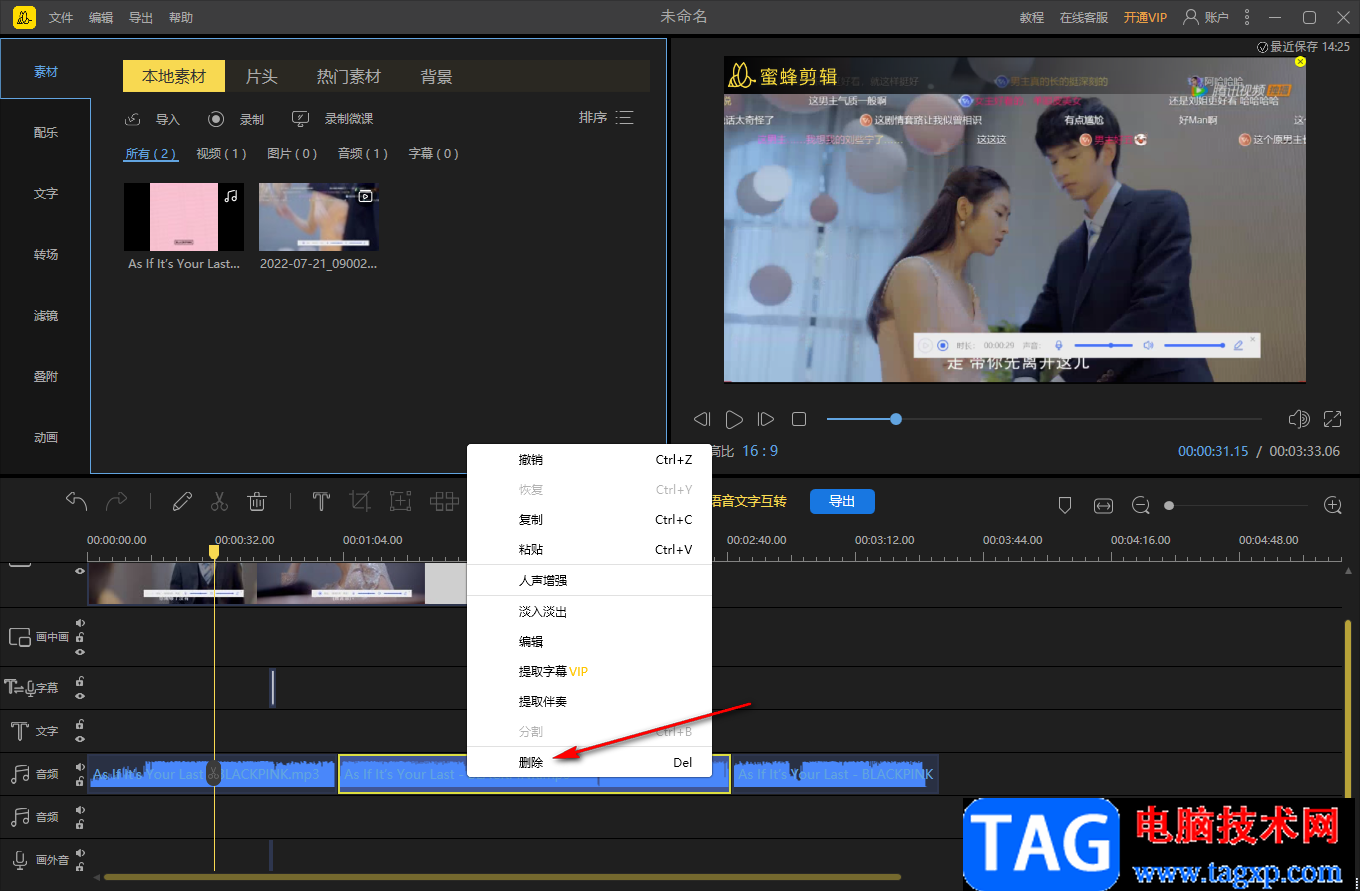
Task: Click the preview playback progress slider handle
Action: coord(896,419)
